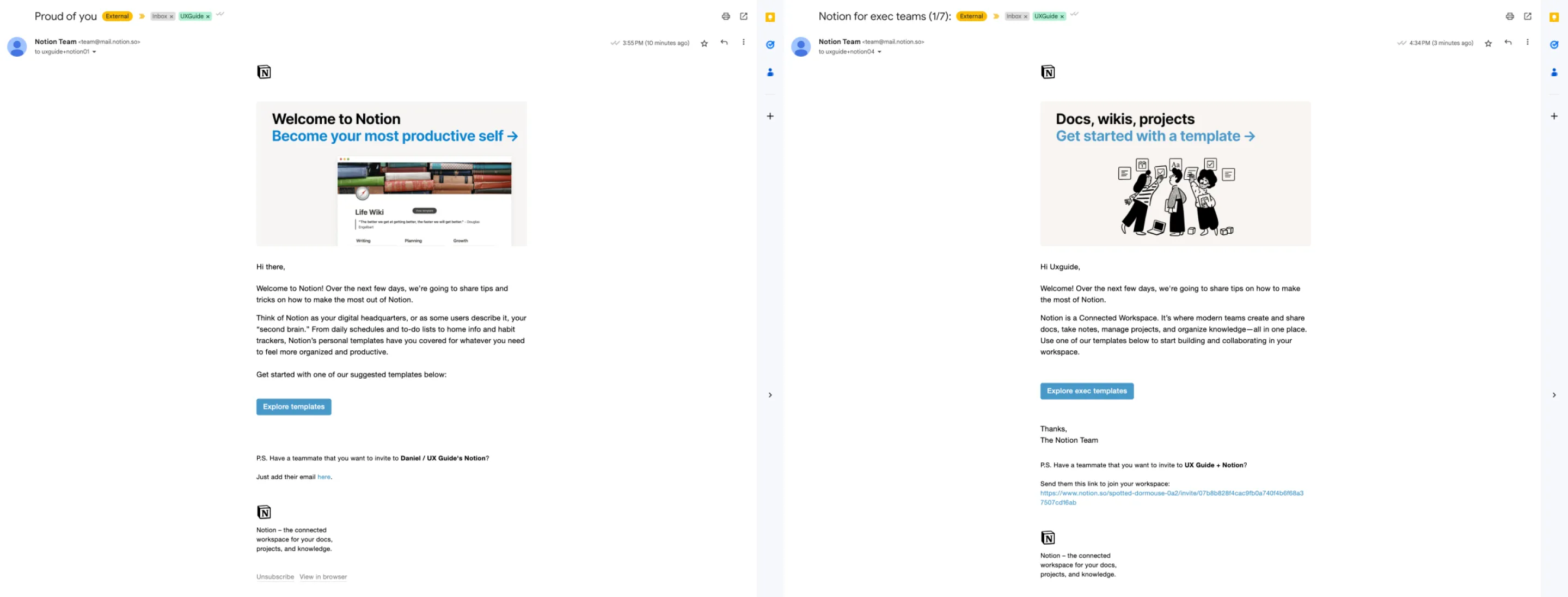The image size is (1568, 597).
Task: Click footer Notion logo in "Notion for exec teams" email
Action: point(1048,538)
